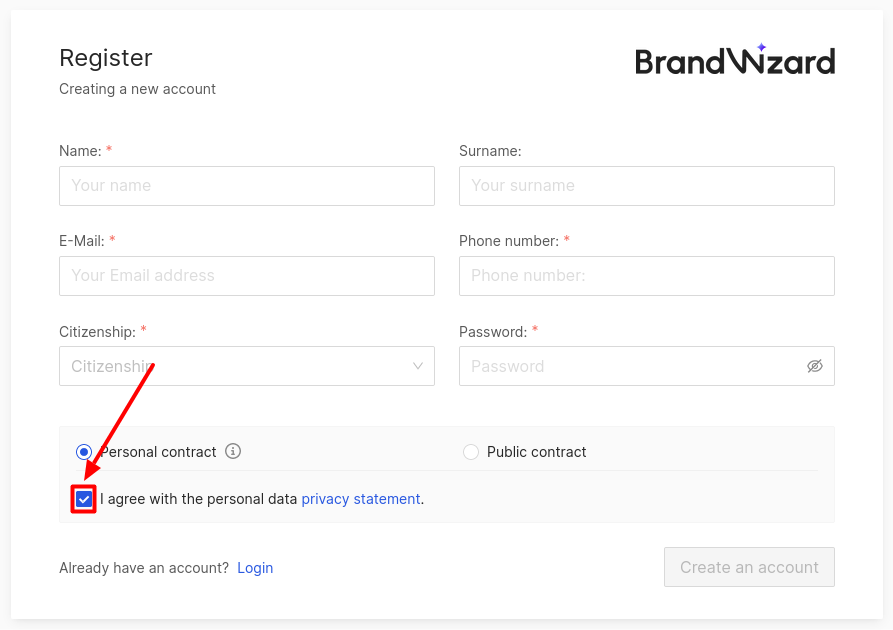Click the 'I agree with the personal data' text
The image size is (893, 630).
[198, 499]
